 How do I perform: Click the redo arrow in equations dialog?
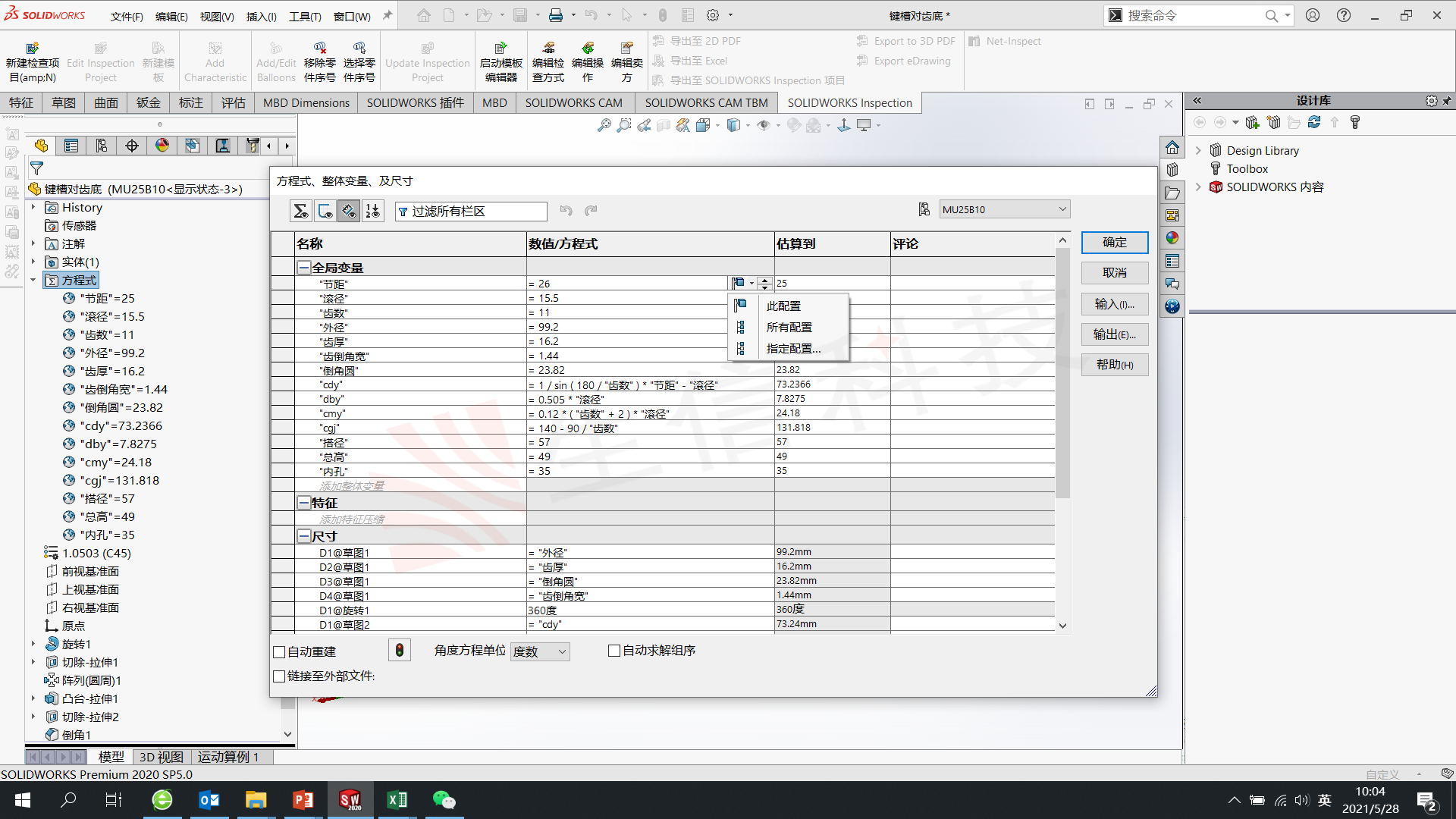click(591, 210)
